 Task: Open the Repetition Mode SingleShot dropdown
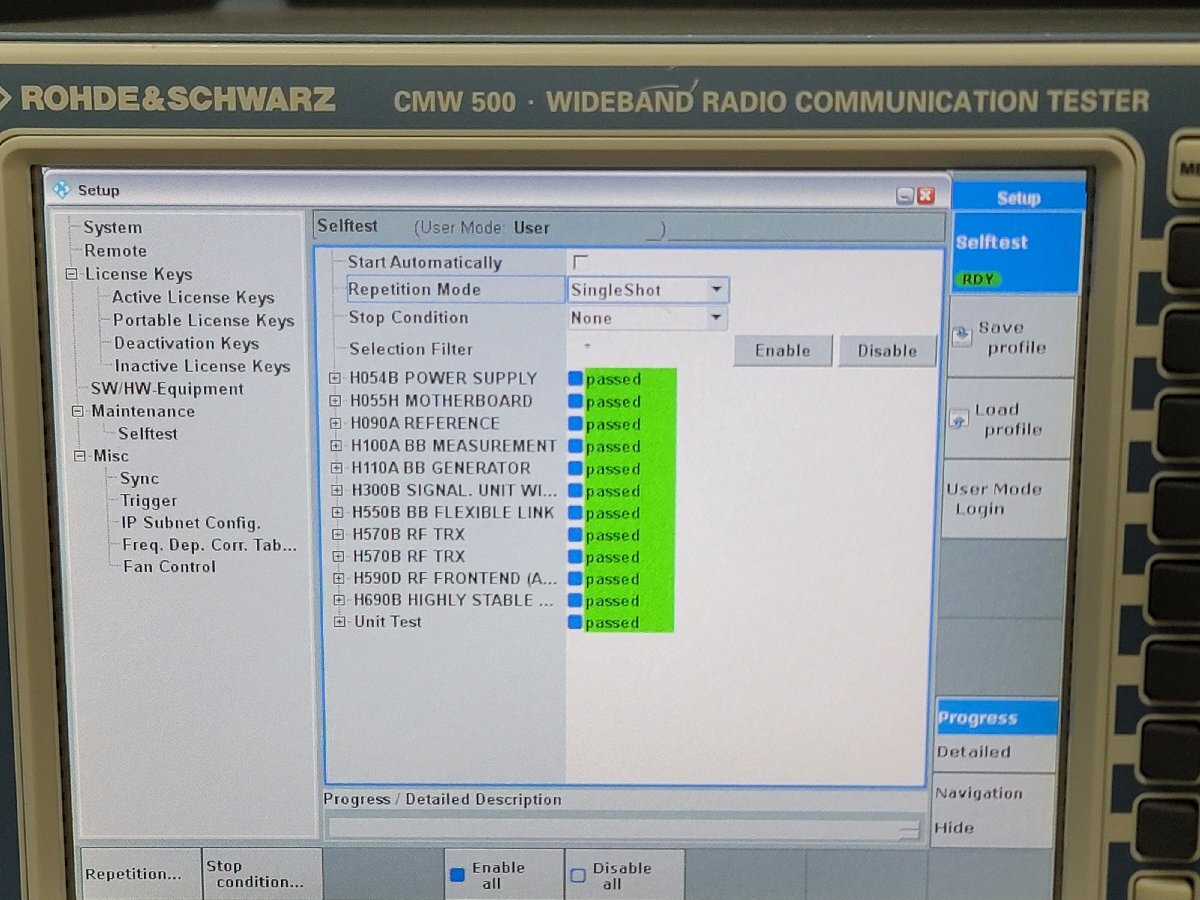click(x=716, y=289)
